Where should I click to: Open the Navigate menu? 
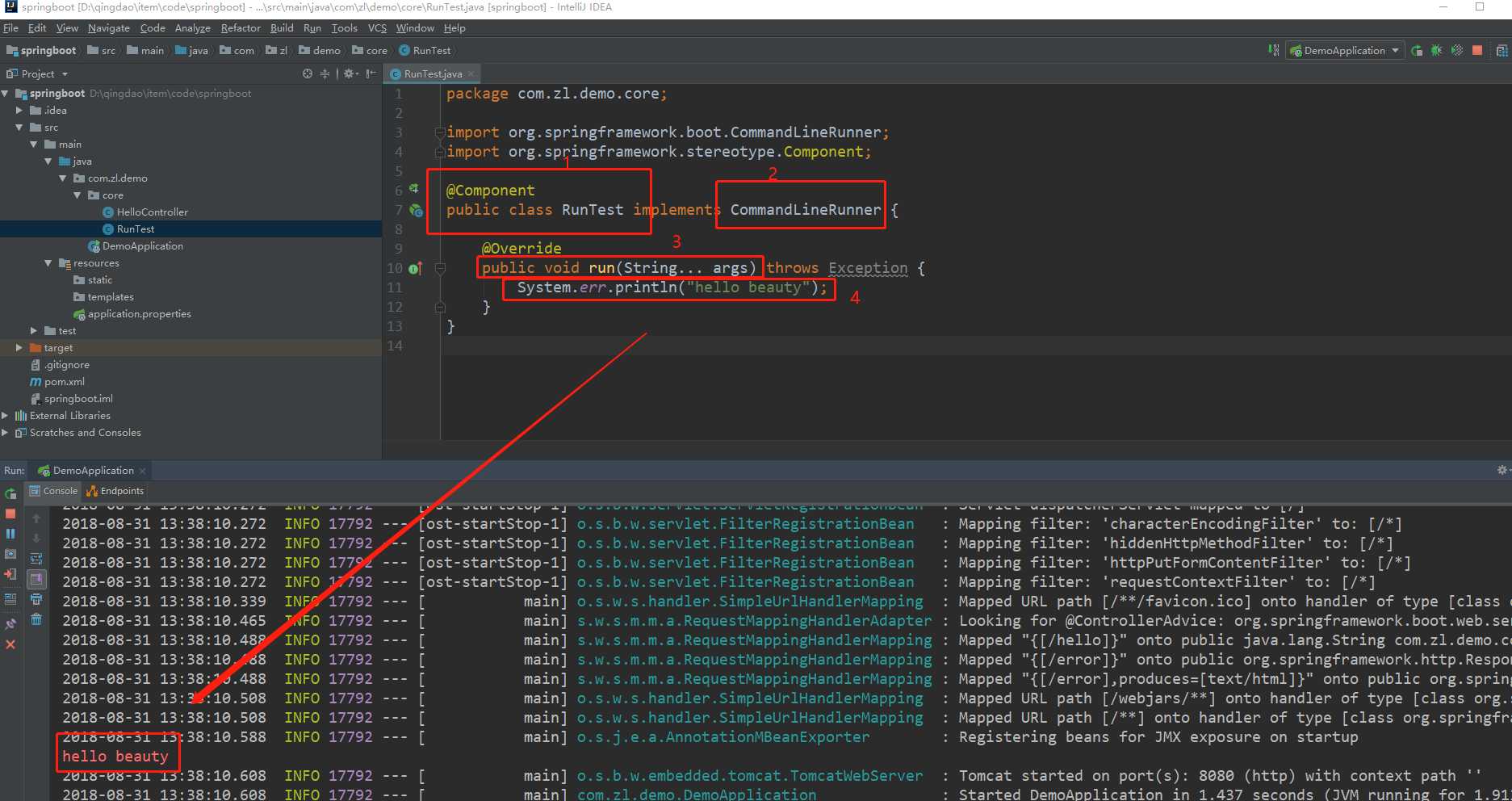coord(109,27)
